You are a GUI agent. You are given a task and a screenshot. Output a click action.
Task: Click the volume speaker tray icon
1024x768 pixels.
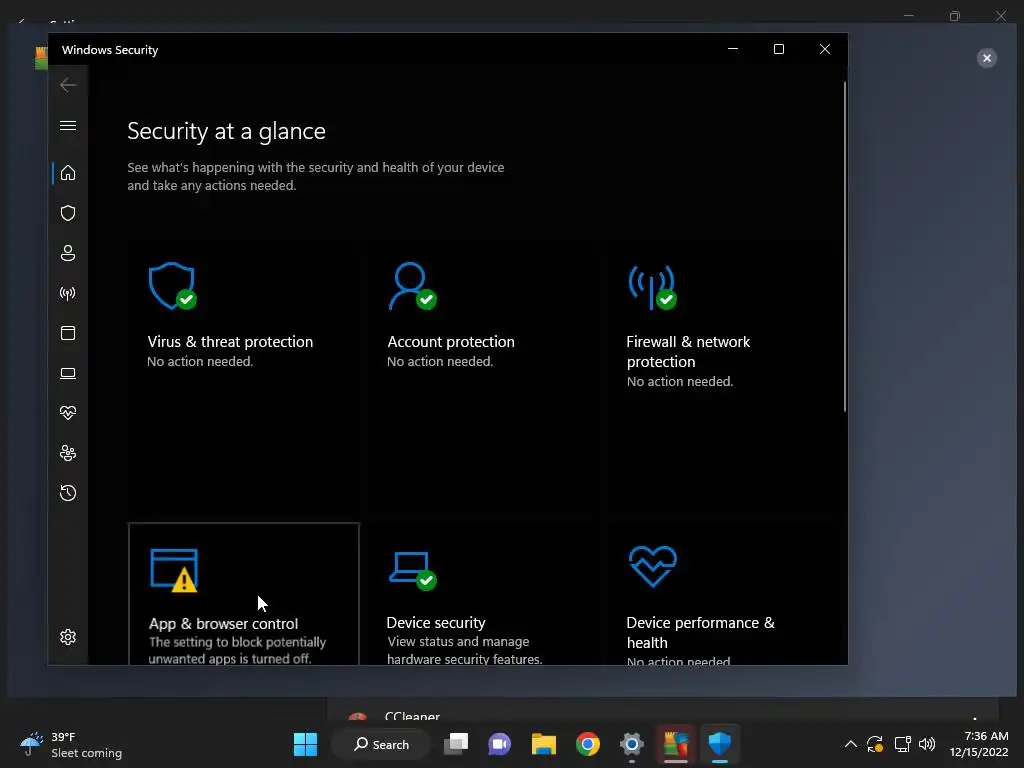coord(927,744)
